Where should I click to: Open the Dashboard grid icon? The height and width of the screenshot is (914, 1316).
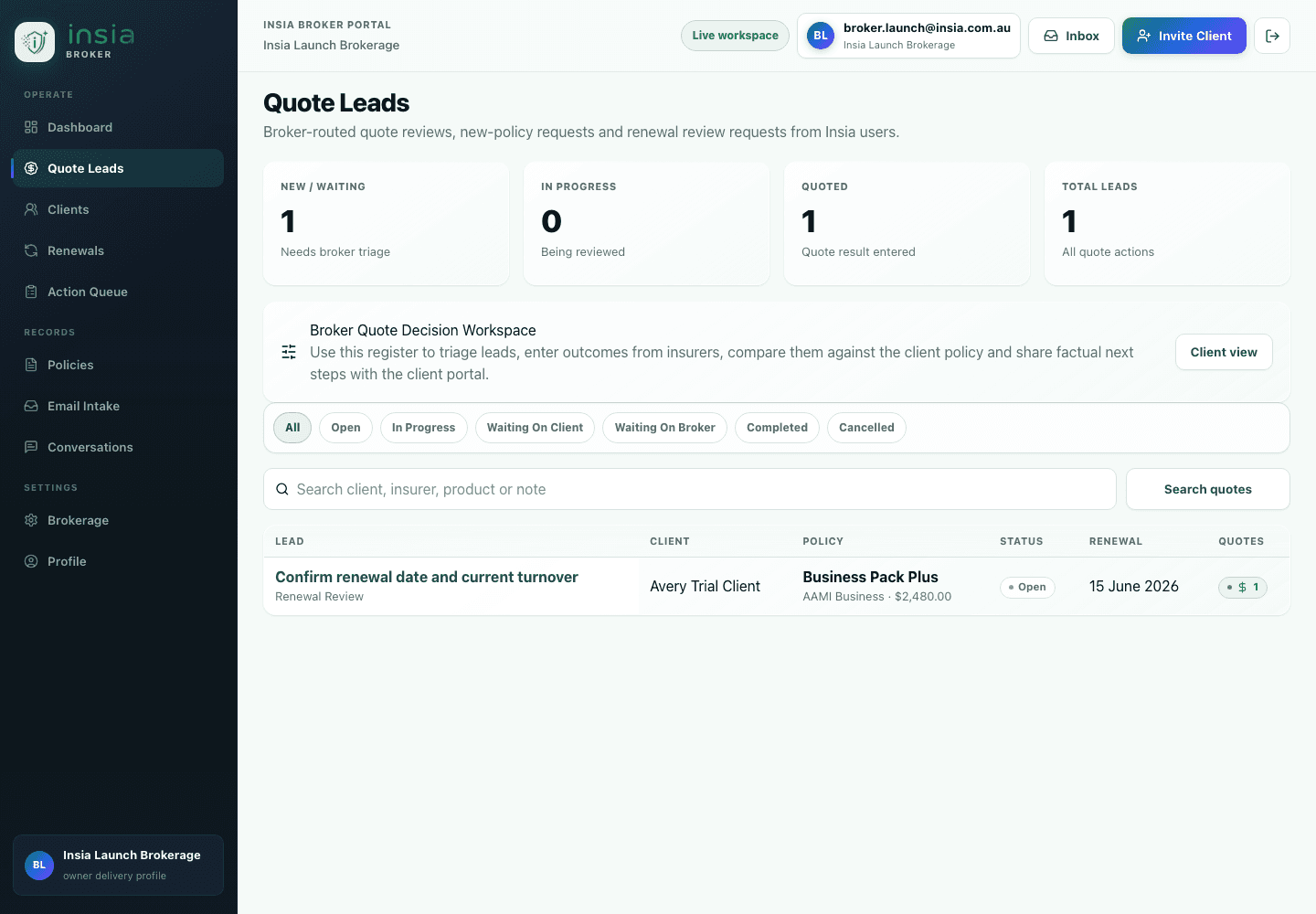(31, 127)
